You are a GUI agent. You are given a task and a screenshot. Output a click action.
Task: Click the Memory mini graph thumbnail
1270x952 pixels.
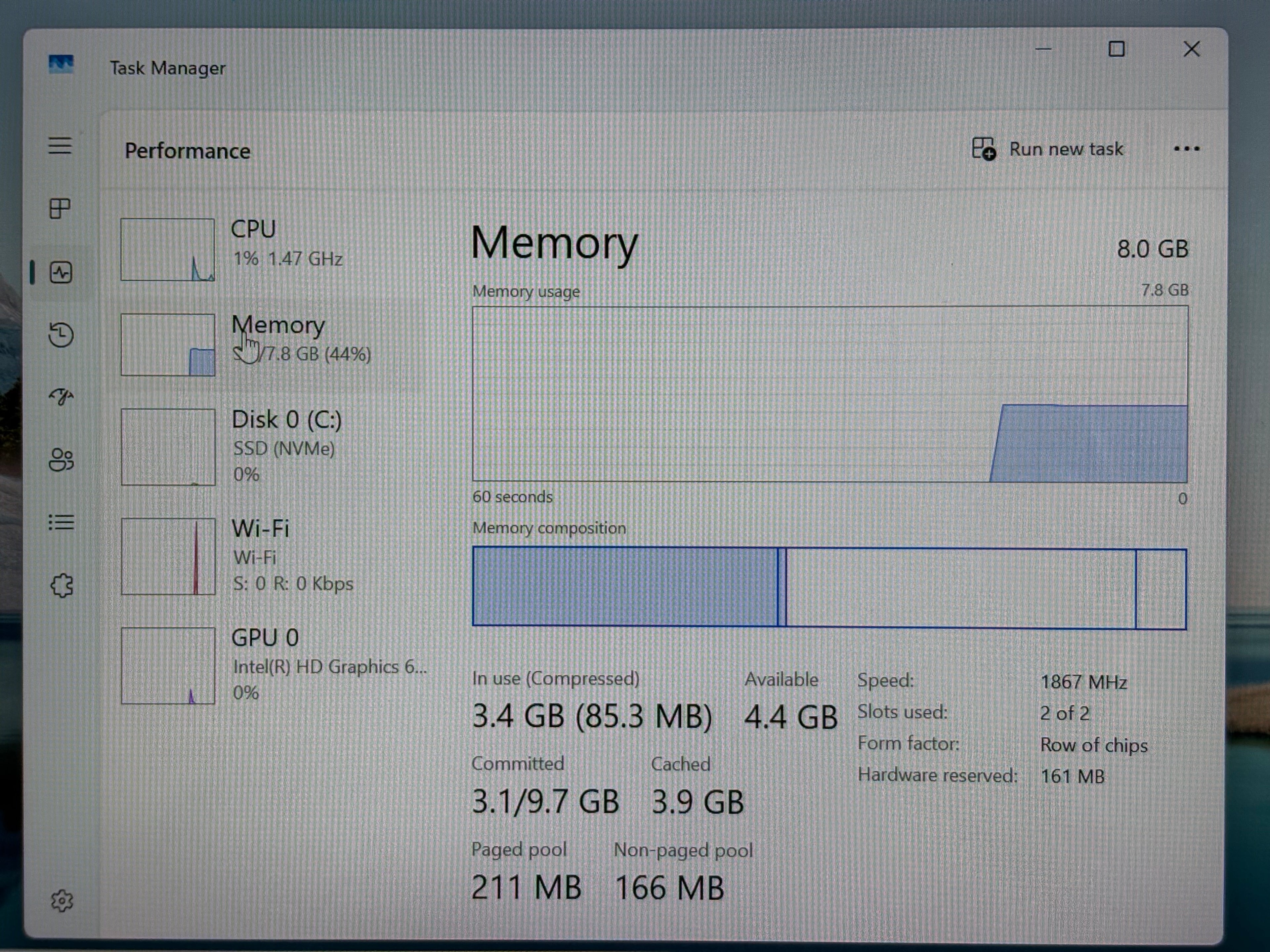coord(168,345)
